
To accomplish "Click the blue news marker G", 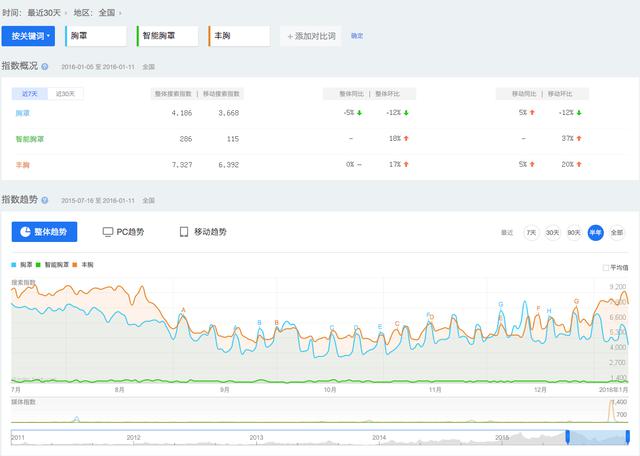I will pos(501,304).
